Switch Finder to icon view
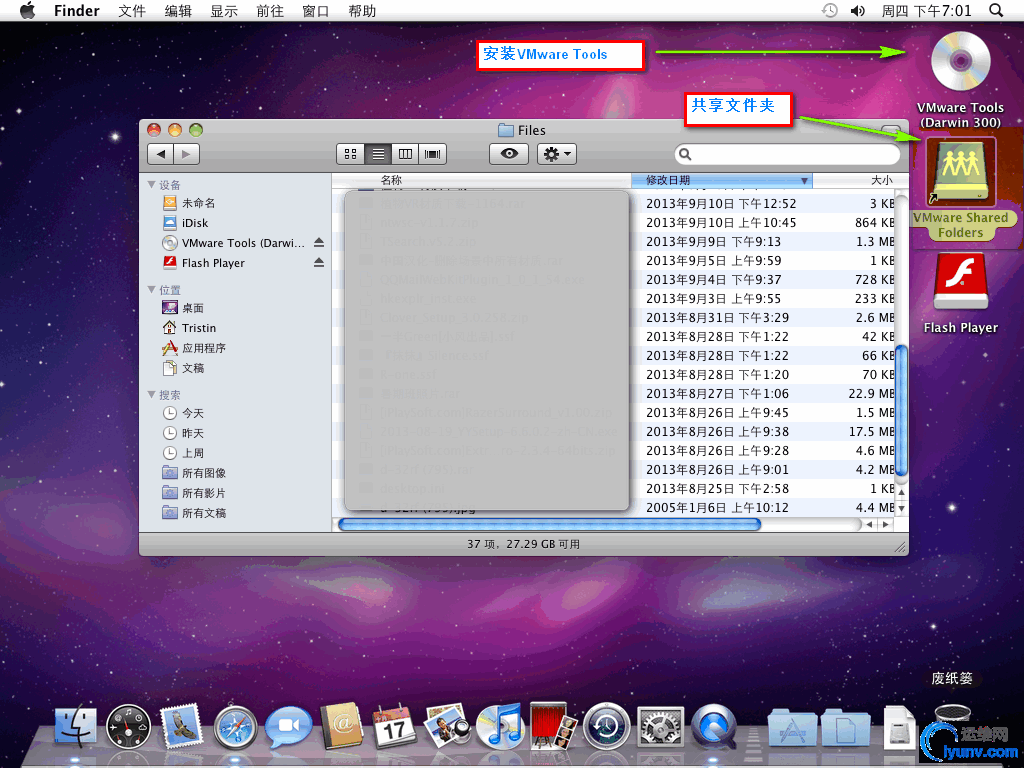 [x=351, y=154]
